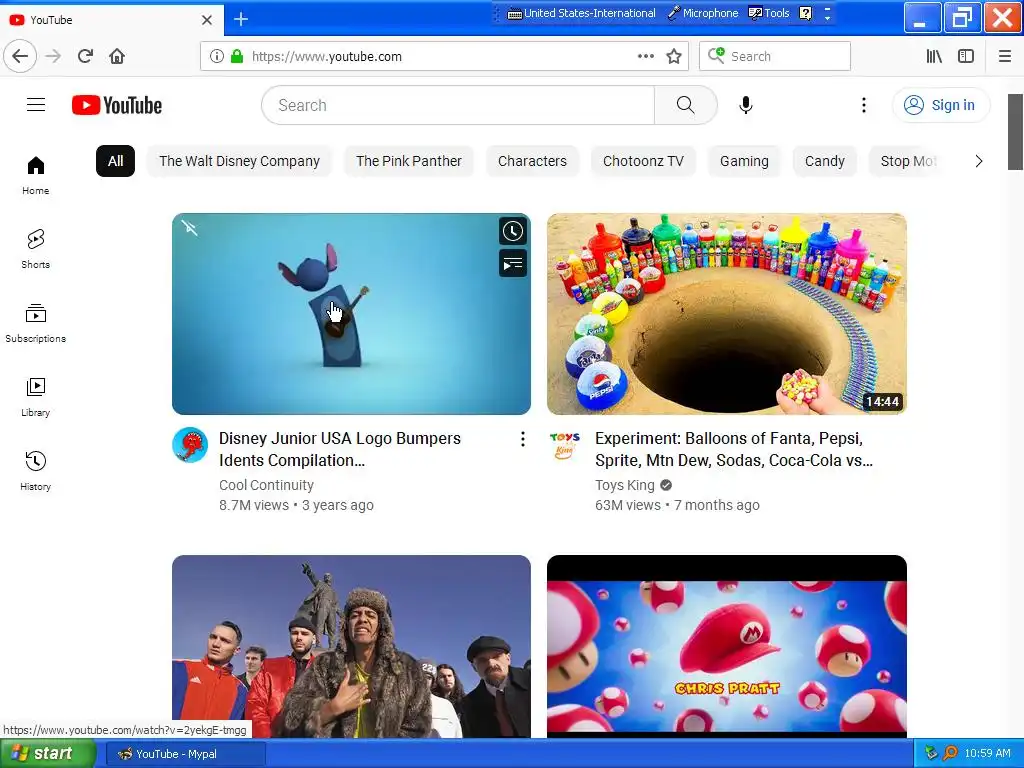Screen dimensions: 1024x768
Task: Click the browser home icon
Action: point(117,56)
